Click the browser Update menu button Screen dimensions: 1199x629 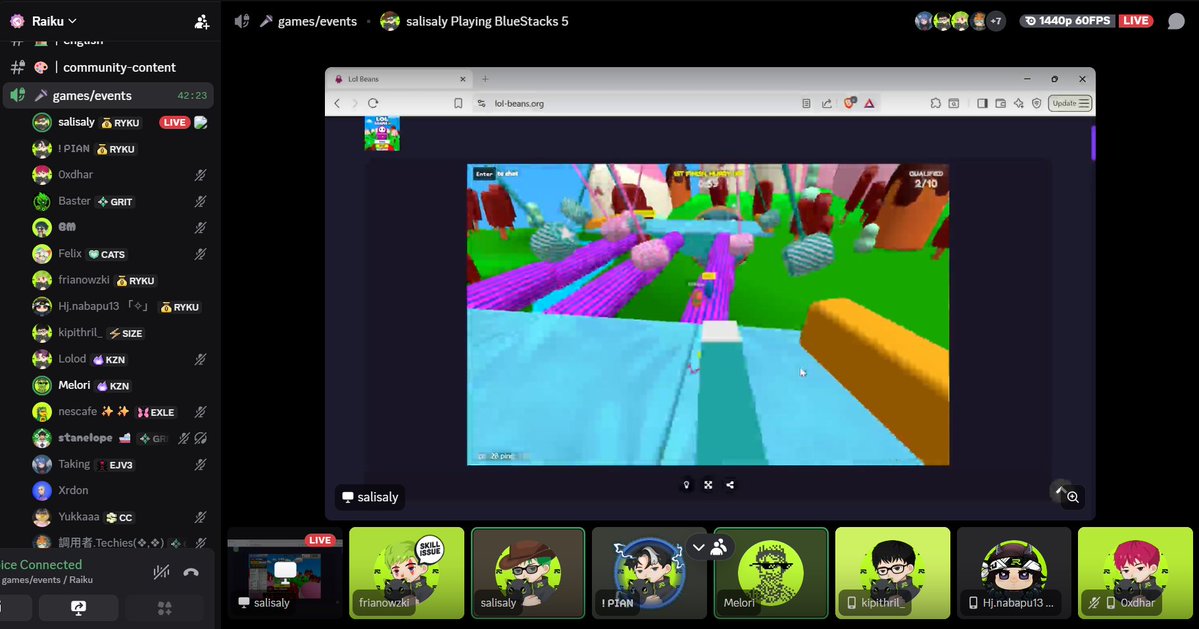tap(1070, 103)
